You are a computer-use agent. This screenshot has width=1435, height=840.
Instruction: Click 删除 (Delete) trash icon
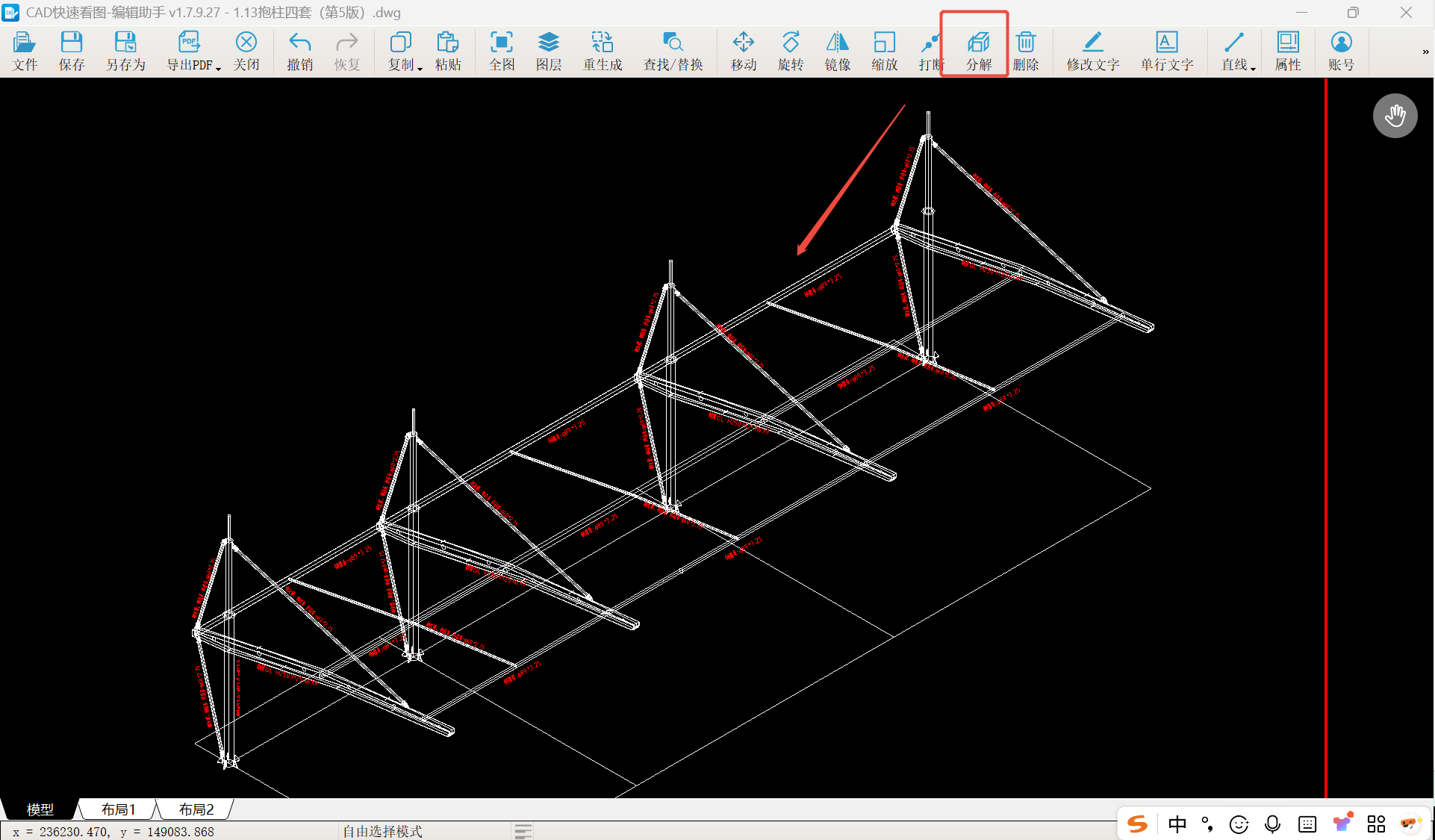(x=1026, y=43)
